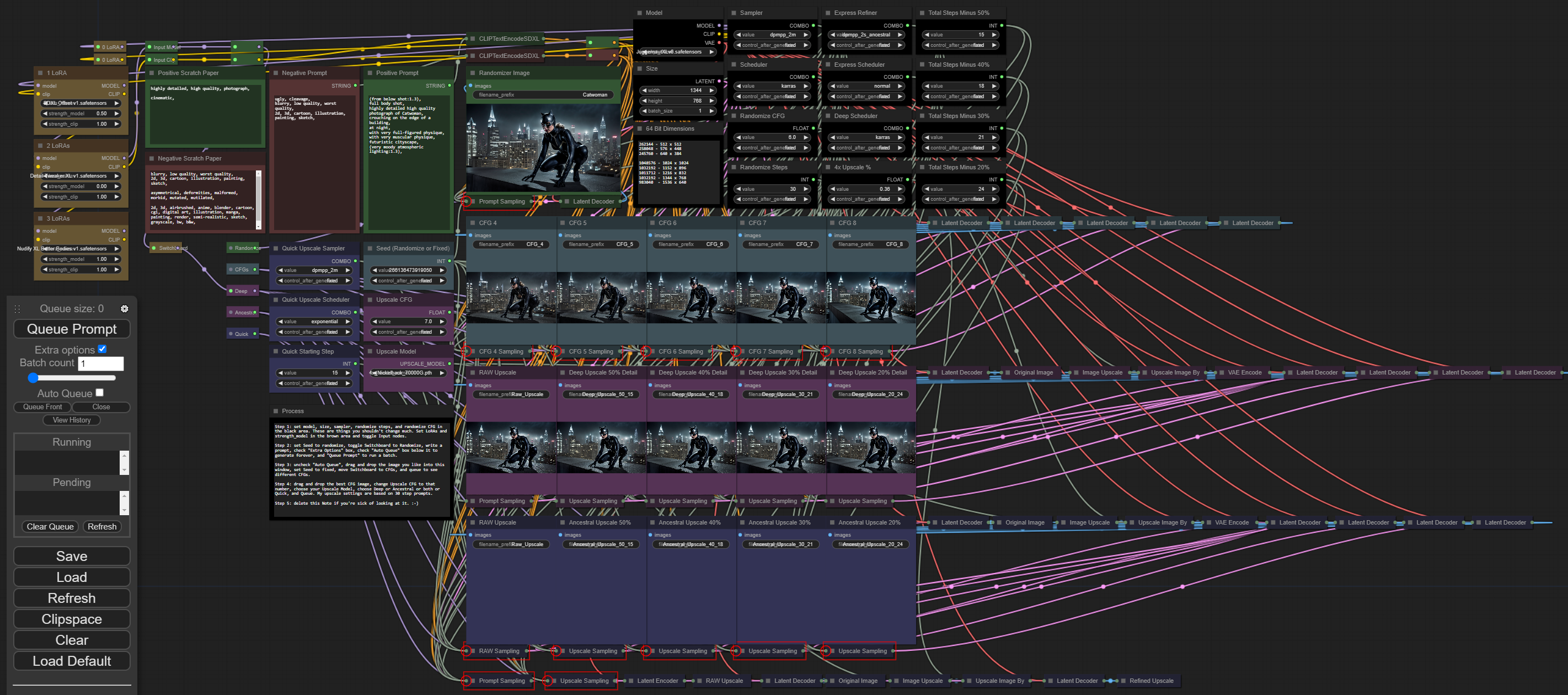Save the workflow with Save button
The image size is (1568, 695).
pos(72,557)
